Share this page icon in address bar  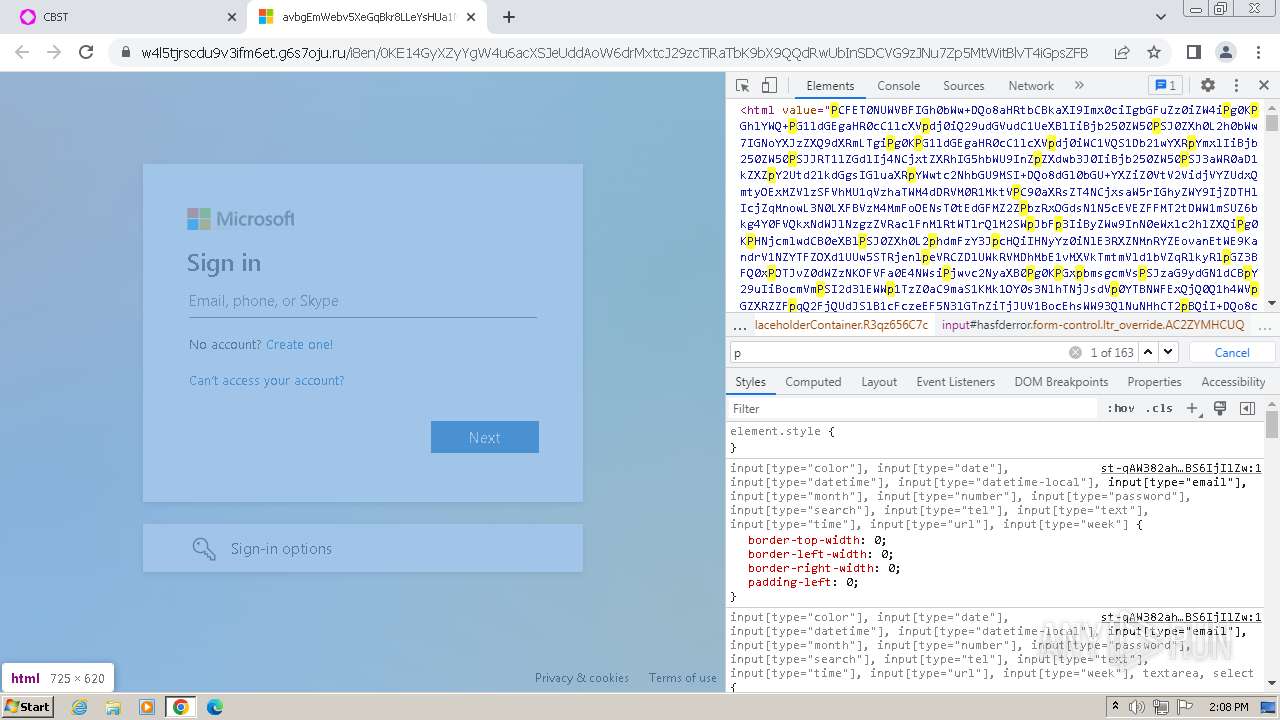(1122, 52)
